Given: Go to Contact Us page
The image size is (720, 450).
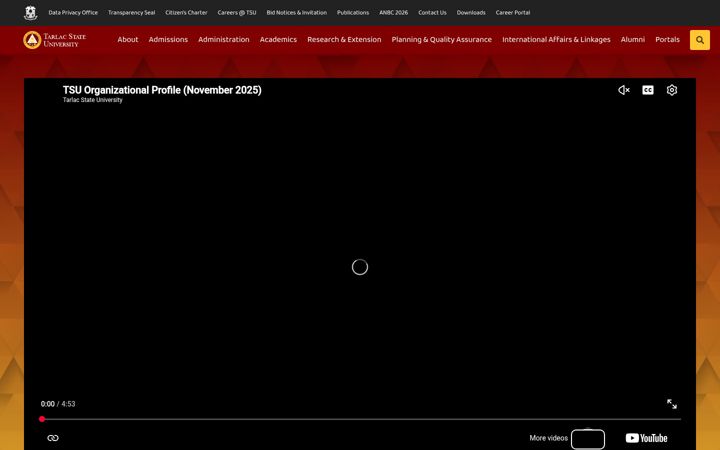Looking at the screenshot, I should pyautogui.click(x=432, y=13).
